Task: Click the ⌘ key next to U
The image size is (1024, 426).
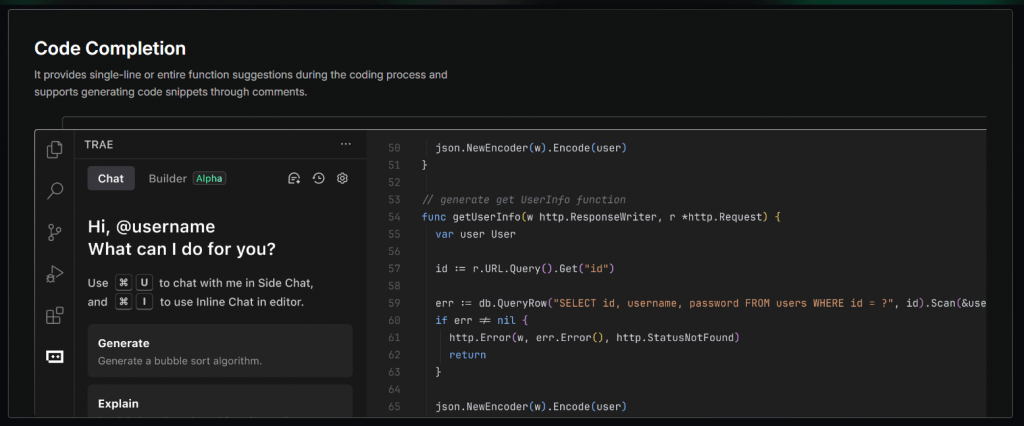Action: coord(123,283)
